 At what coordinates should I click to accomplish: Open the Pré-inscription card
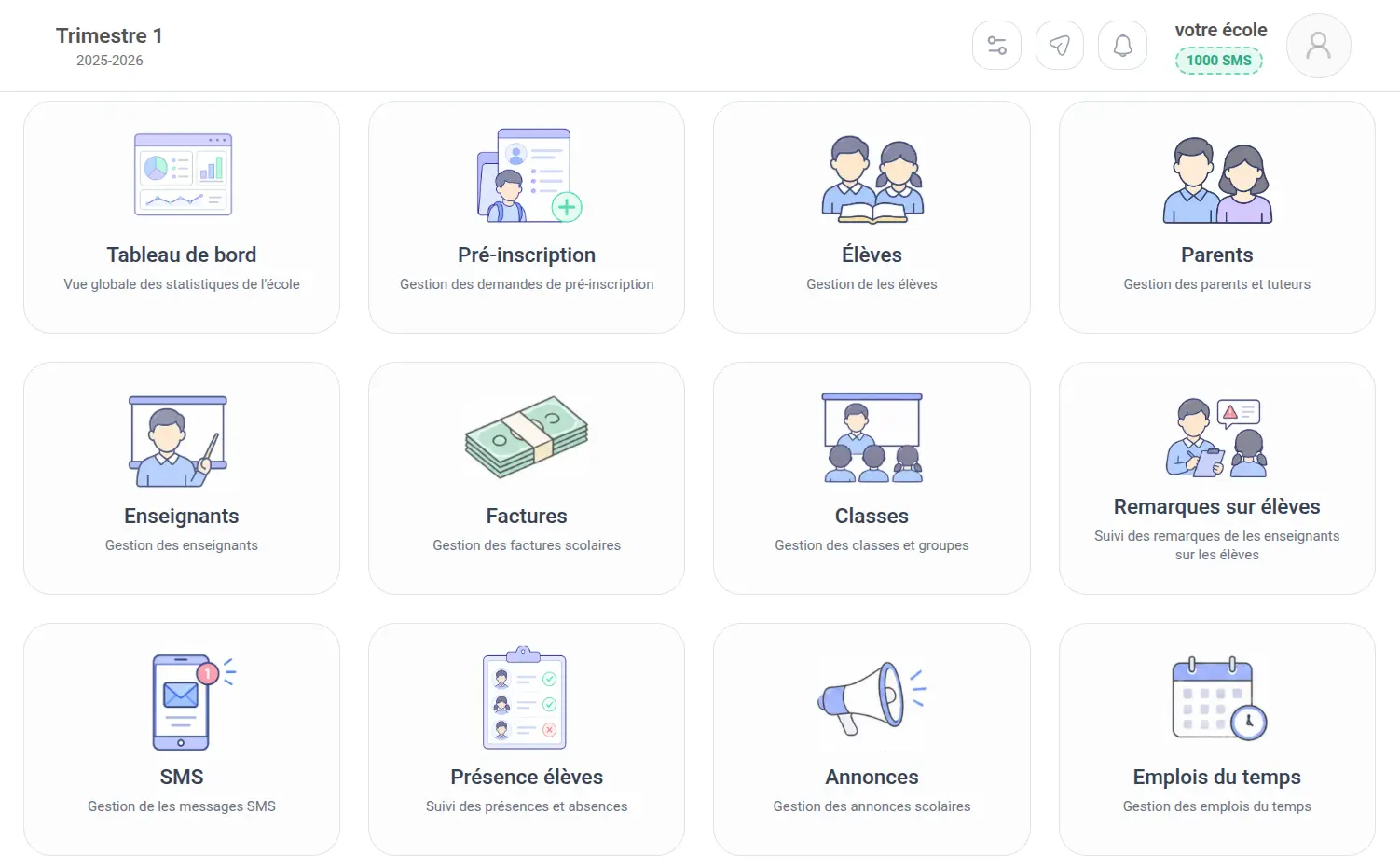pyautogui.click(x=527, y=217)
